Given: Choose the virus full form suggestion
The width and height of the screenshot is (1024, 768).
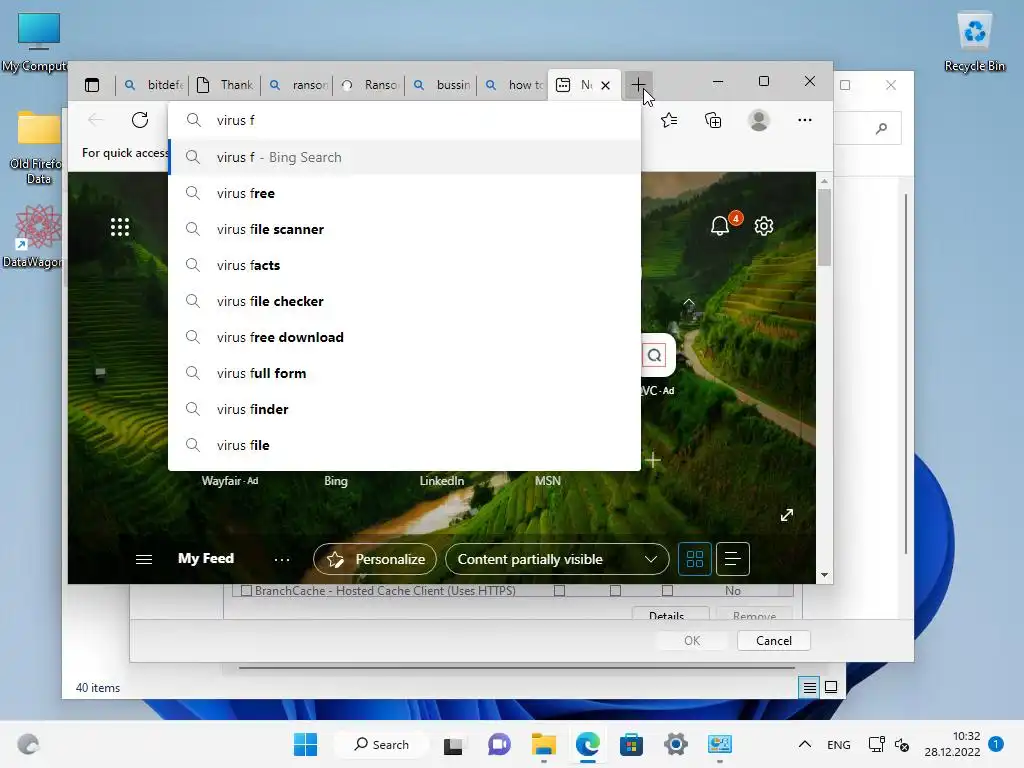Looking at the screenshot, I should click(x=404, y=373).
